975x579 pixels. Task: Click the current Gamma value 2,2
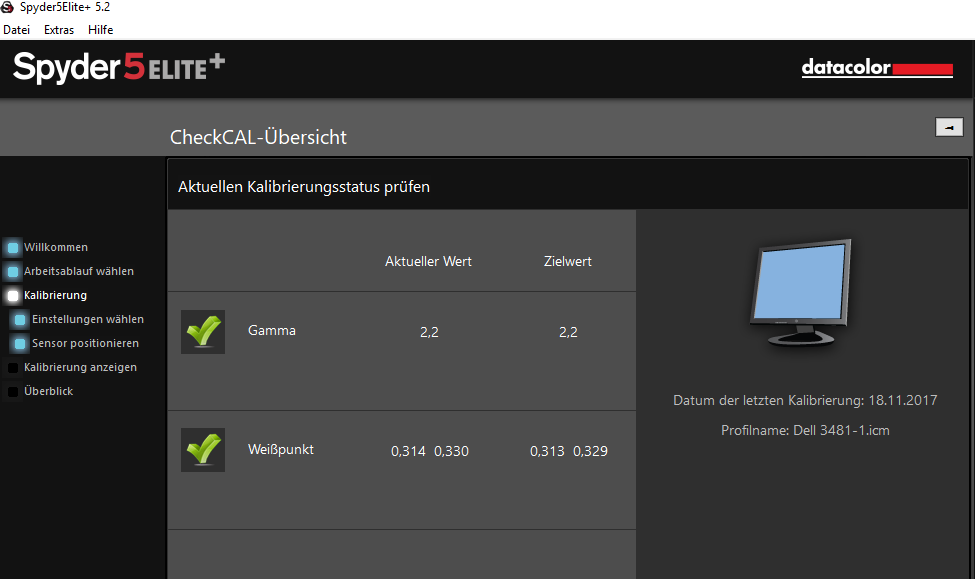point(429,332)
